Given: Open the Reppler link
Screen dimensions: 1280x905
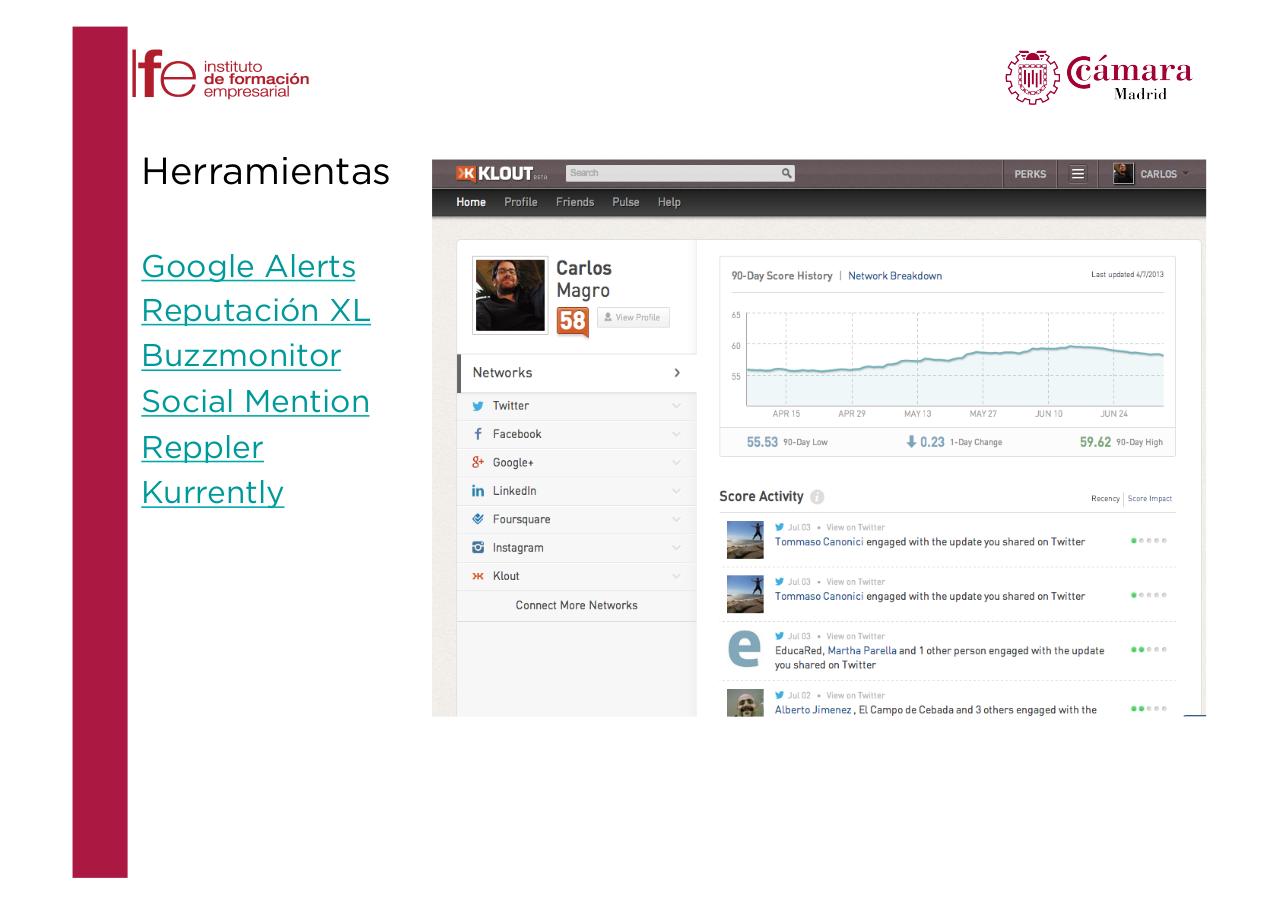Looking at the screenshot, I should click(x=202, y=447).
